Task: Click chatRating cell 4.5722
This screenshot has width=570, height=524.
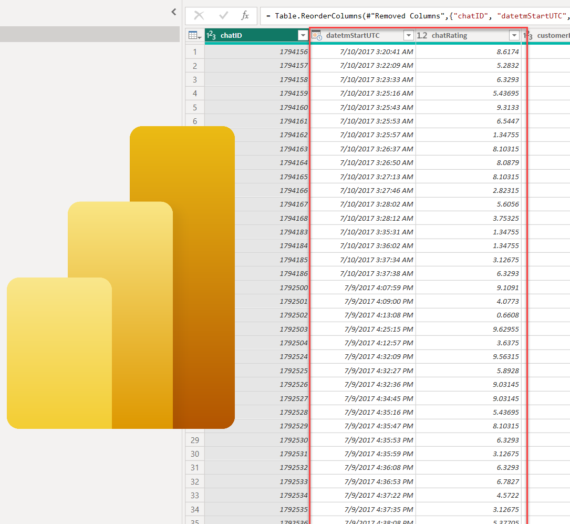Action: (468, 495)
